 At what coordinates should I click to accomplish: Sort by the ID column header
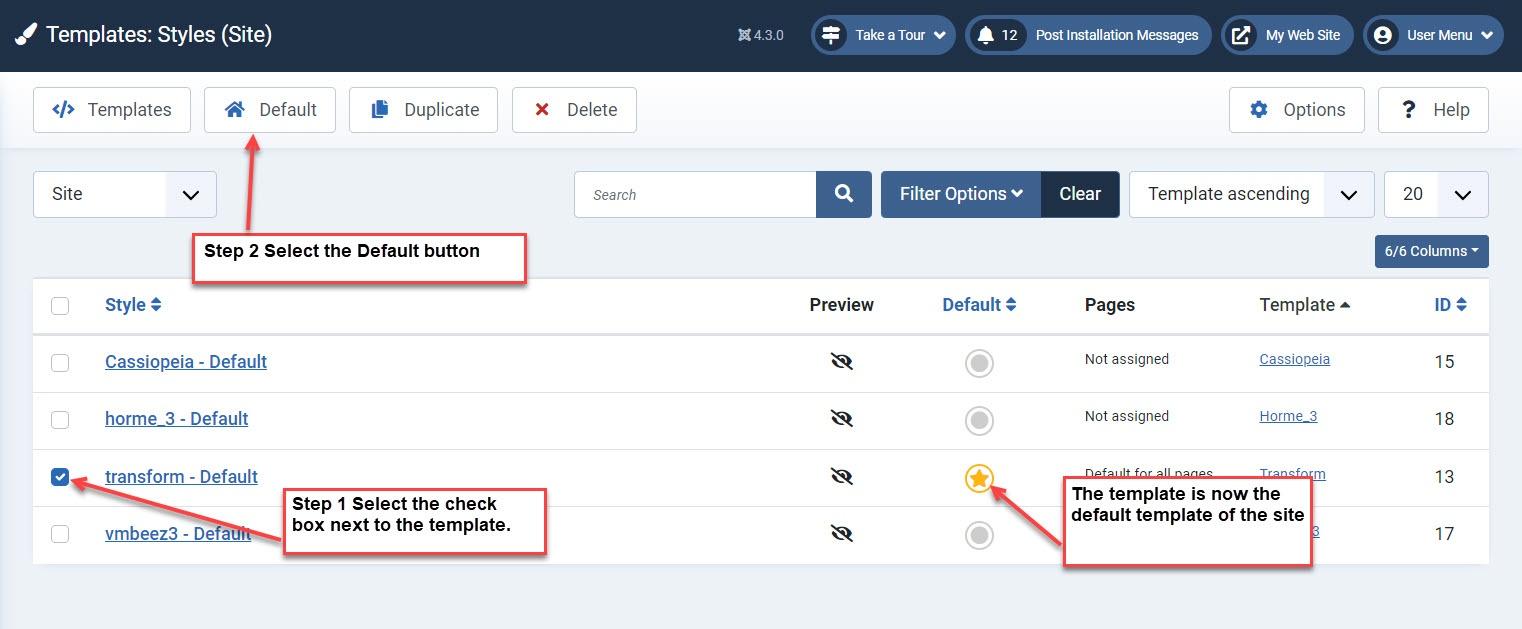(x=1450, y=305)
